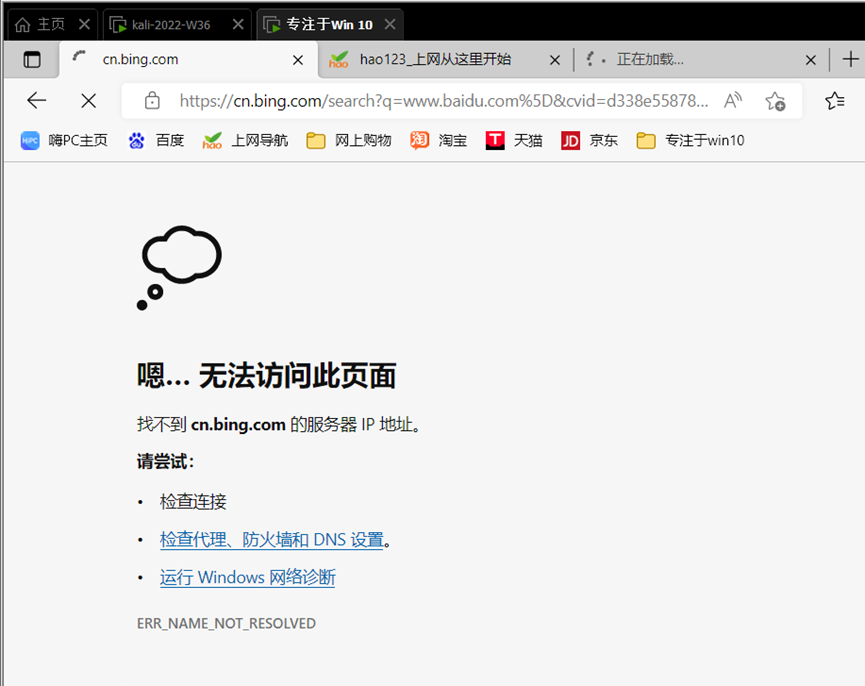Add this page to favorites
This screenshot has height=686, width=865.
775,100
